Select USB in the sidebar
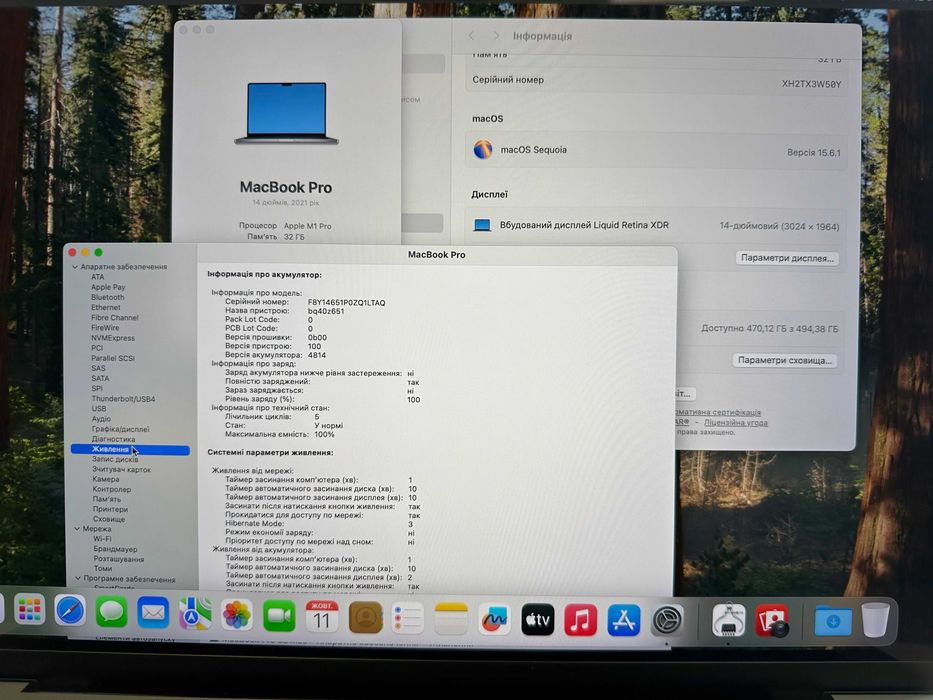 (99, 408)
